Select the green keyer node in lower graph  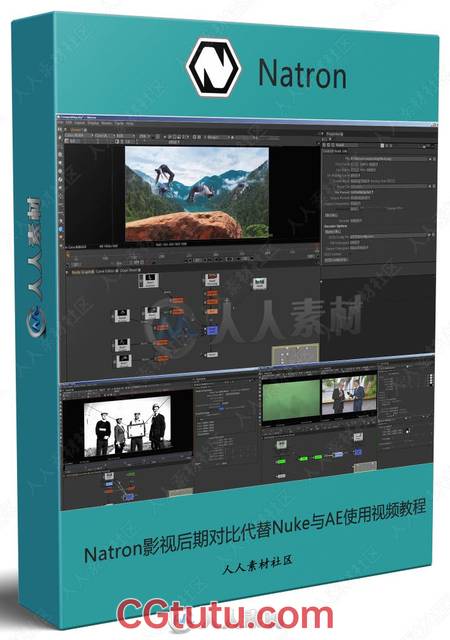click(x=281, y=462)
